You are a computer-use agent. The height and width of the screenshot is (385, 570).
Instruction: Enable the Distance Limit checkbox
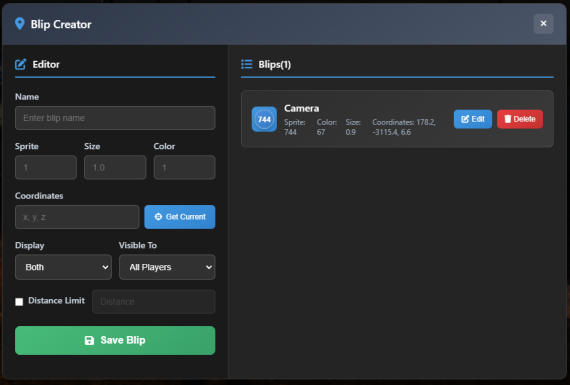(19, 302)
